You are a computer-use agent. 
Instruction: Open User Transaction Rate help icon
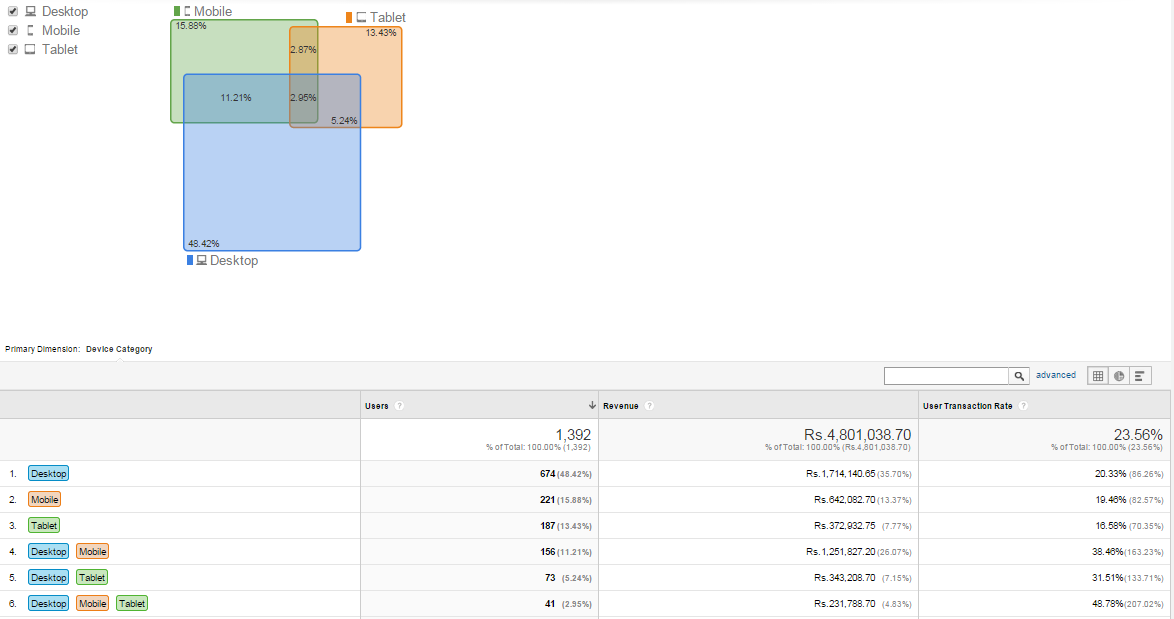pos(1023,406)
